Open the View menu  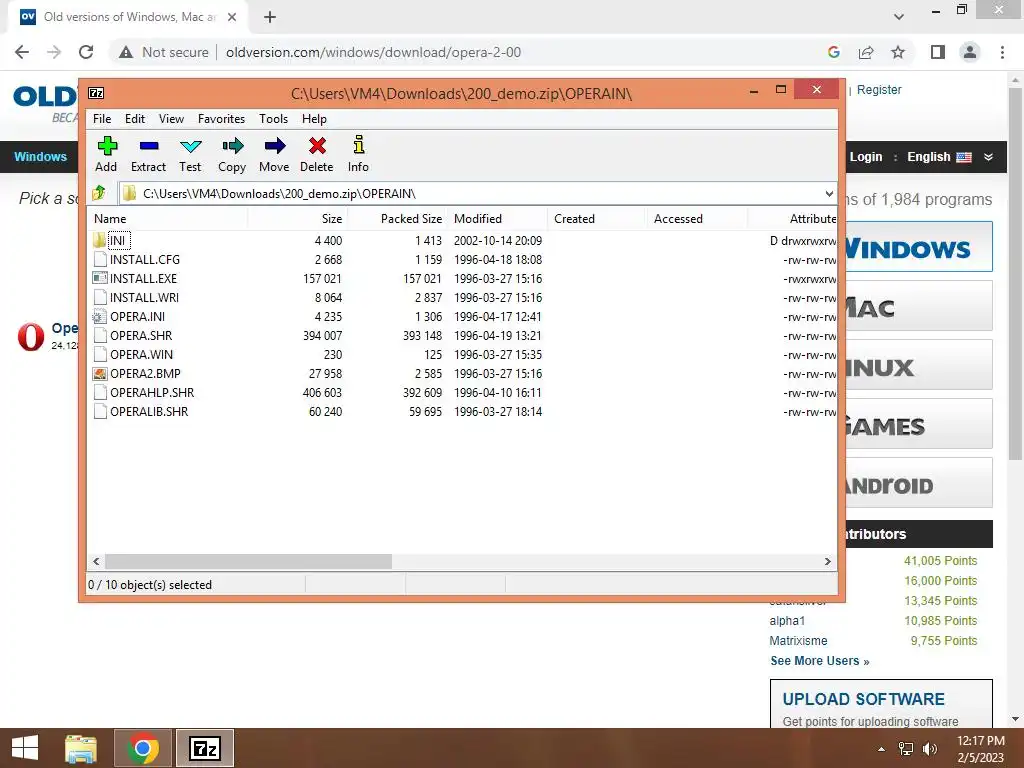171,119
